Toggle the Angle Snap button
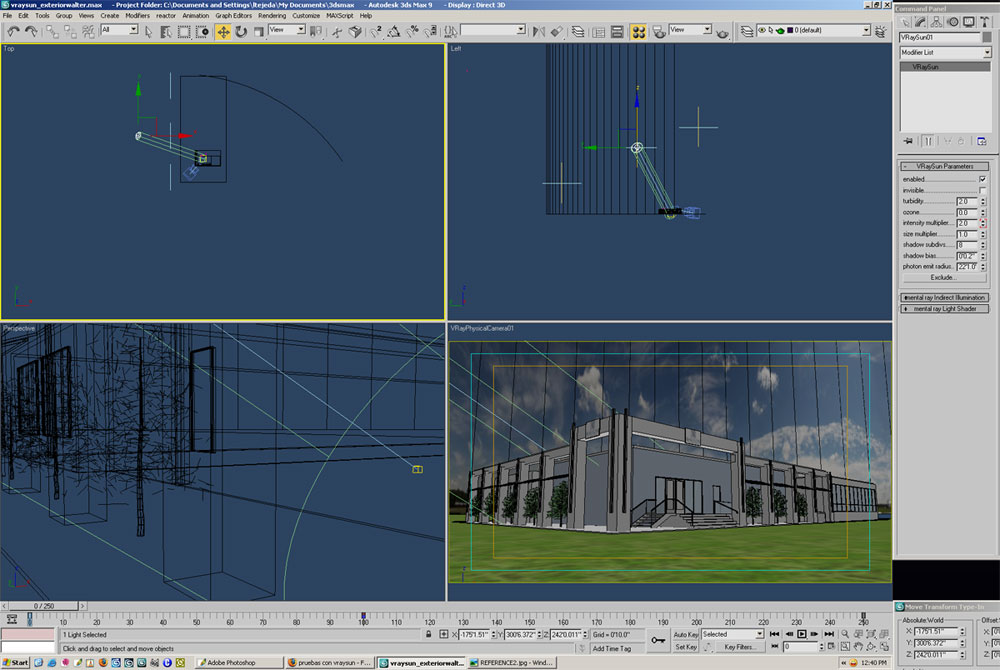 394,31
